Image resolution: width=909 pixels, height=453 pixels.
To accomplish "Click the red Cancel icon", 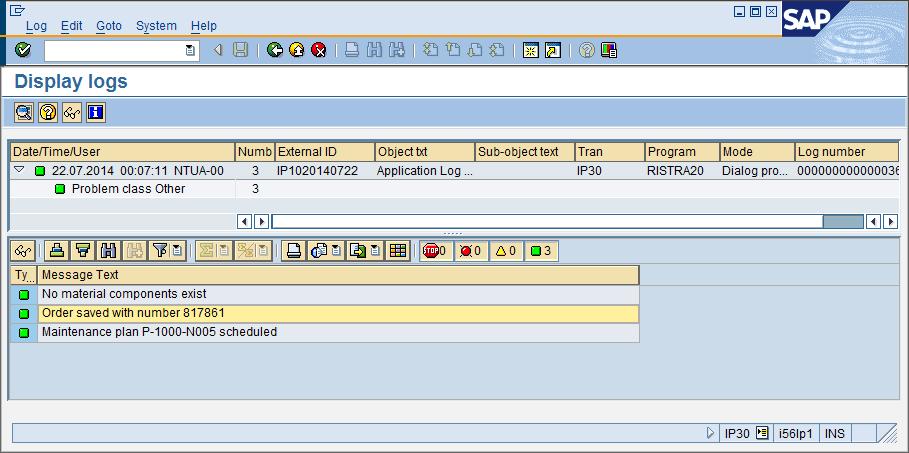I will pyautogui.click(x=318, y=50).
